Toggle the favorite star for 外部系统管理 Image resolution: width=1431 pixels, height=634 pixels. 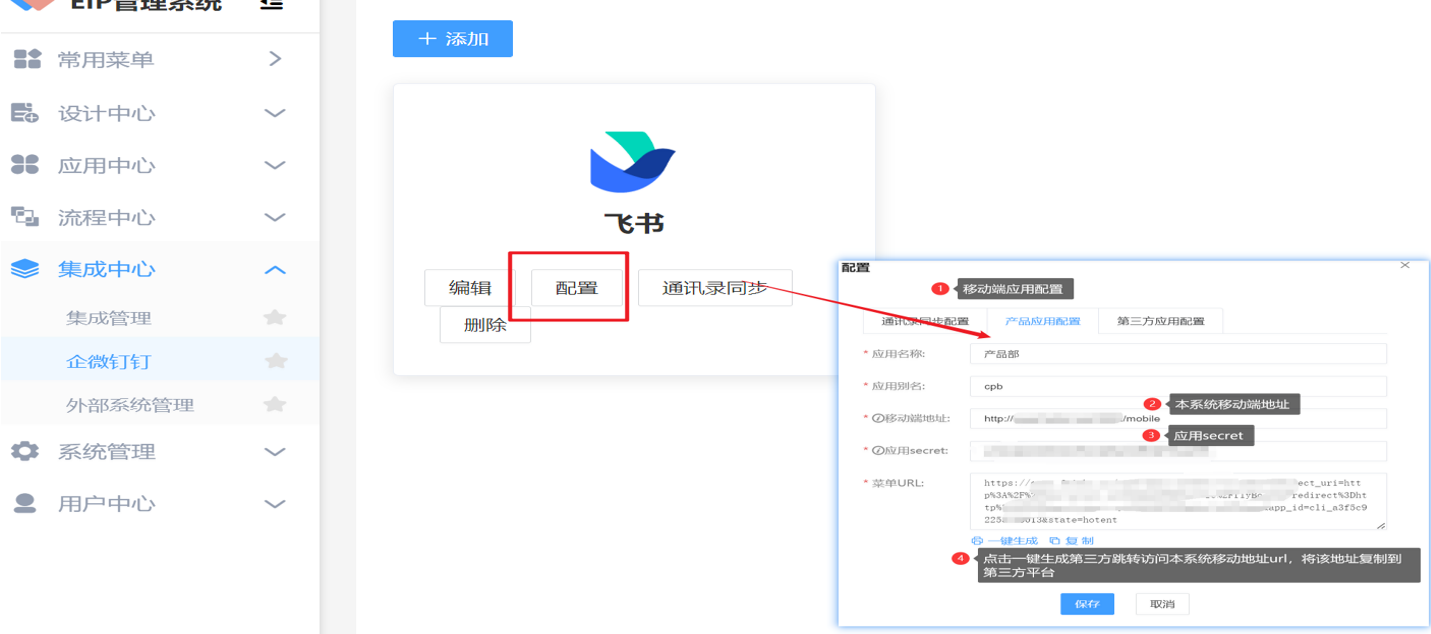275,405
